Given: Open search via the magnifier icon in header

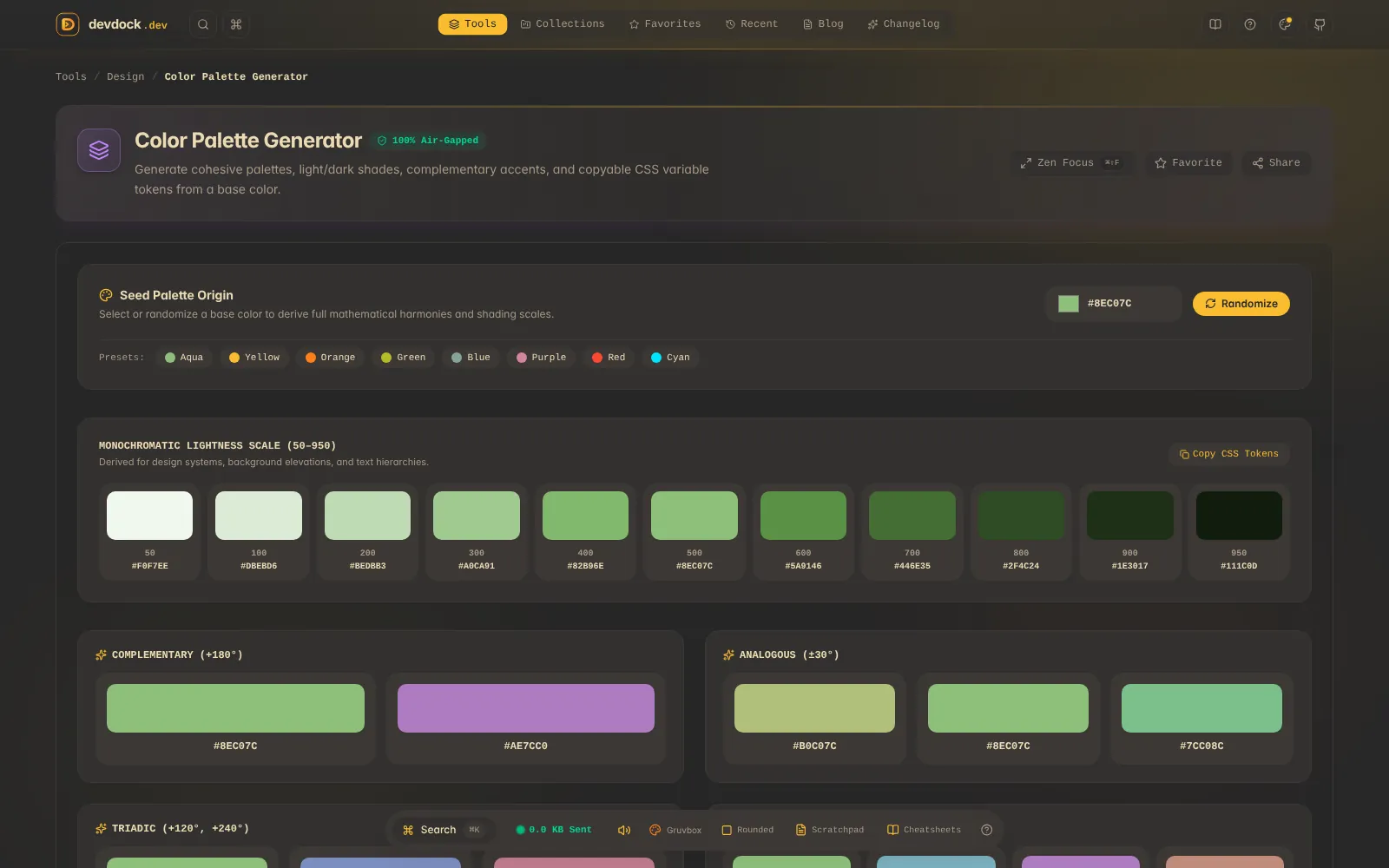Looking at the screenshot, I should 203,24.
